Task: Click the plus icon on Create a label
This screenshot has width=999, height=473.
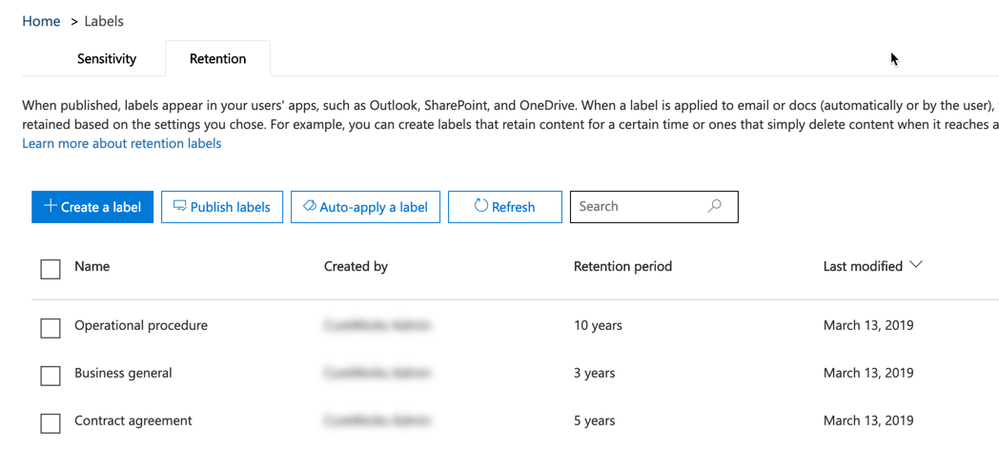Action: click(x=49, y=207)
